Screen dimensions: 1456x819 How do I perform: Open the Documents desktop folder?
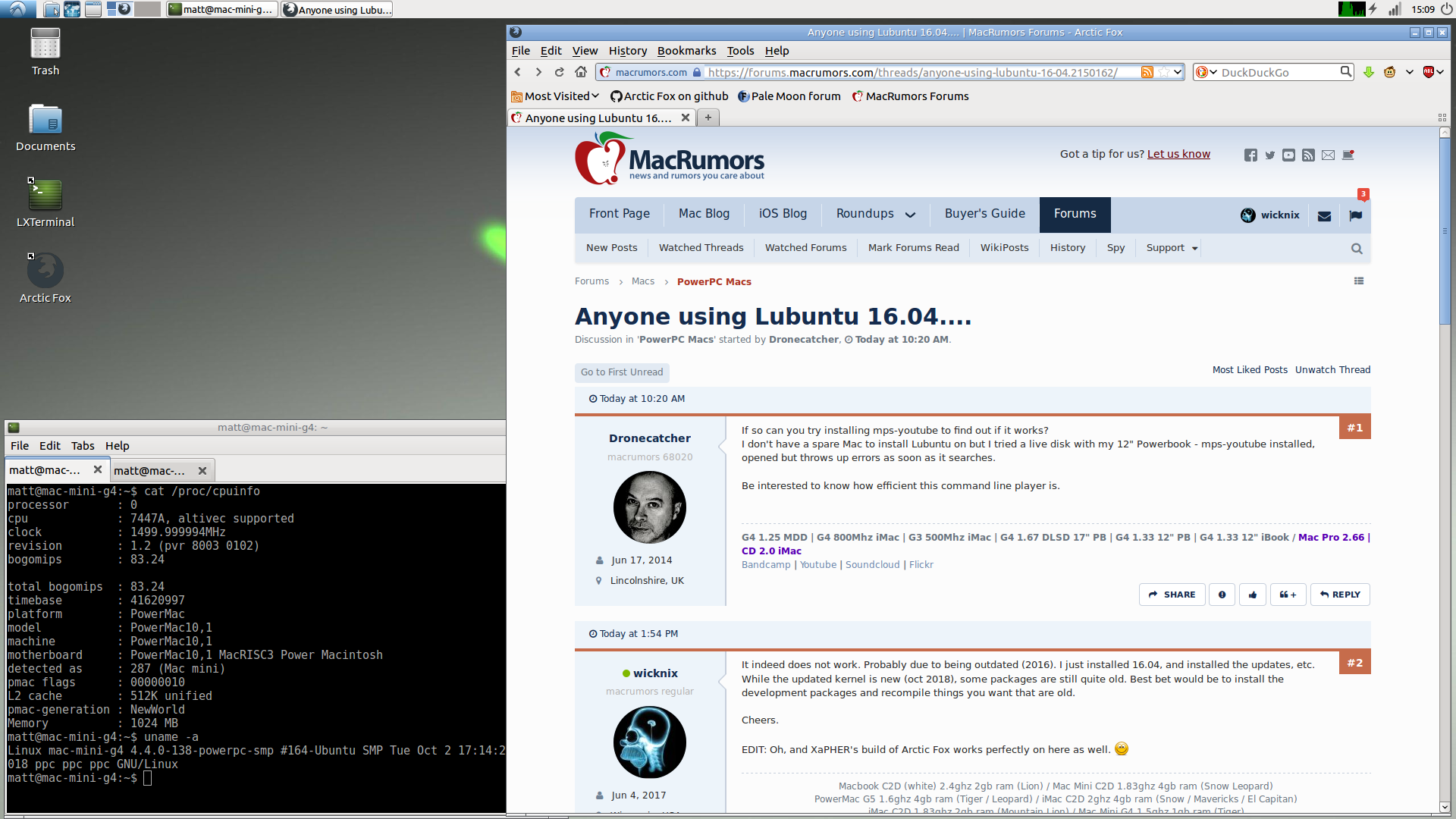(x=45, y=127)
